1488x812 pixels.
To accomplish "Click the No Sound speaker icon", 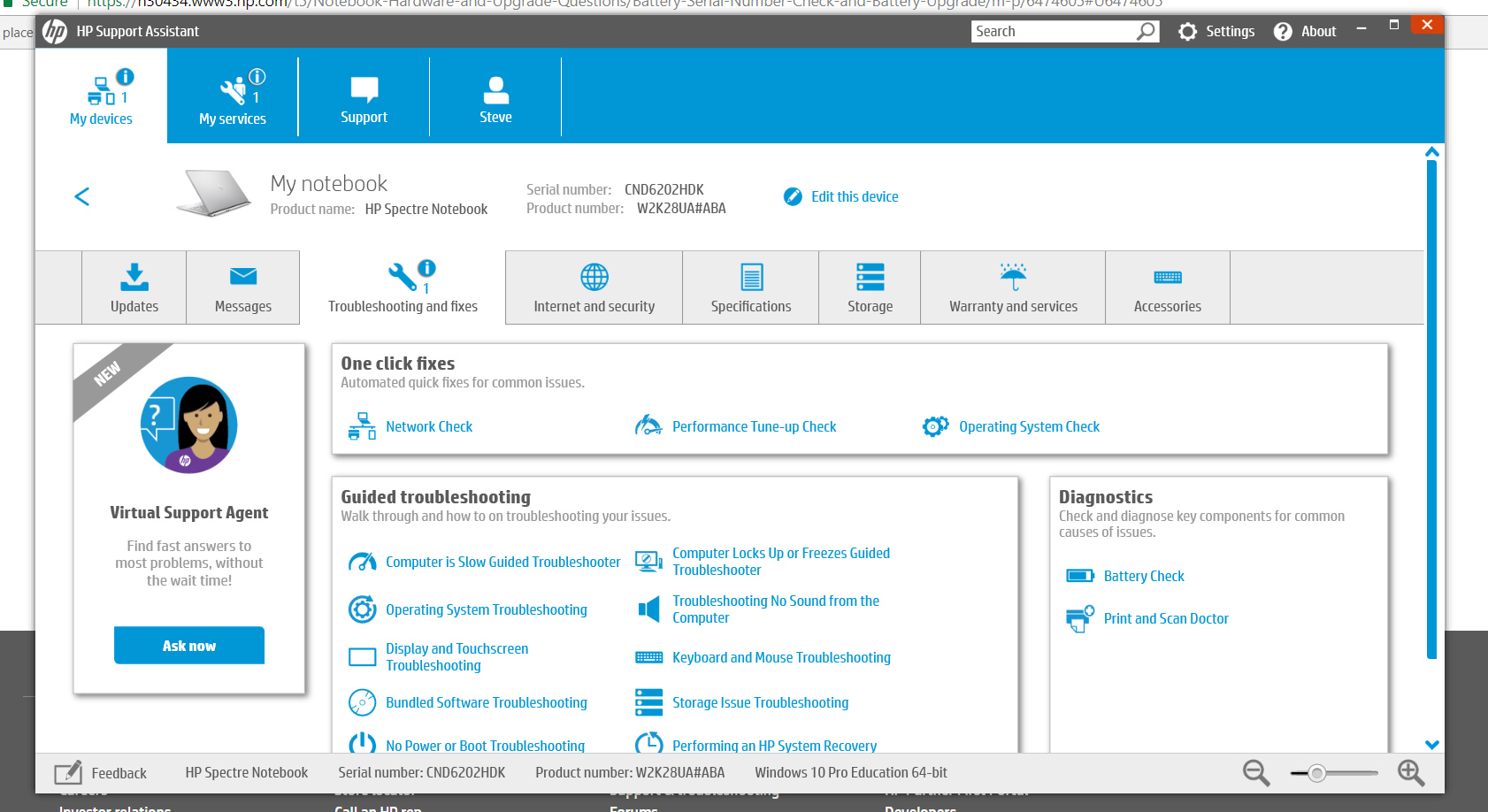I will pos(648,609).
